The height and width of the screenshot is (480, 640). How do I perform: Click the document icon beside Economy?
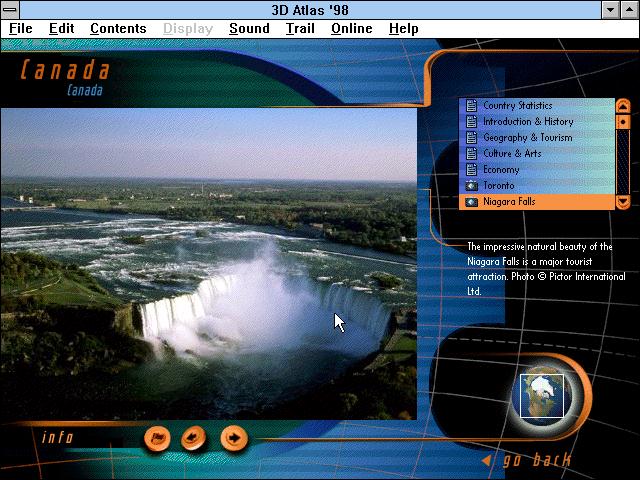pos(472,170)
